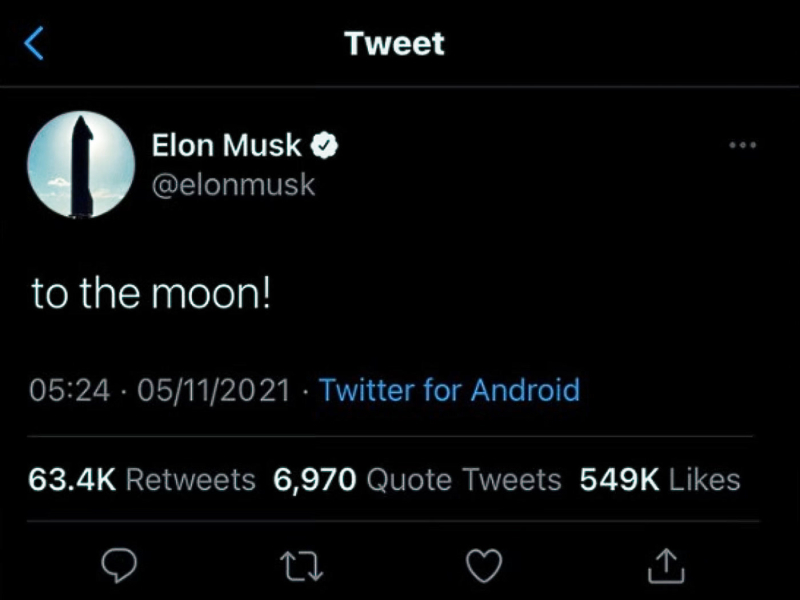800x600 pixels.
Task: Open the Twitter for Android source link
Action: pyautogui.click(x=449, y=389)
